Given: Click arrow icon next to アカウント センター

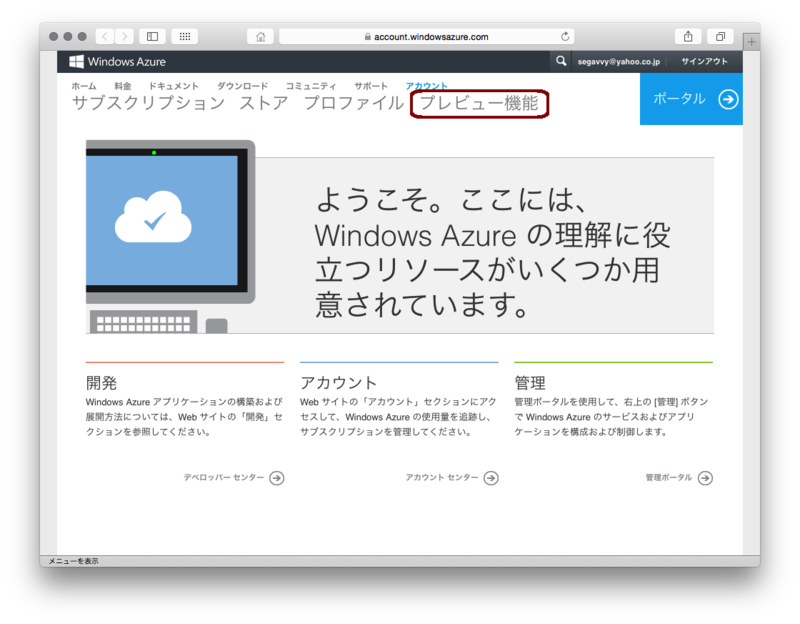Looking at the screenshot, I should 491,478.
